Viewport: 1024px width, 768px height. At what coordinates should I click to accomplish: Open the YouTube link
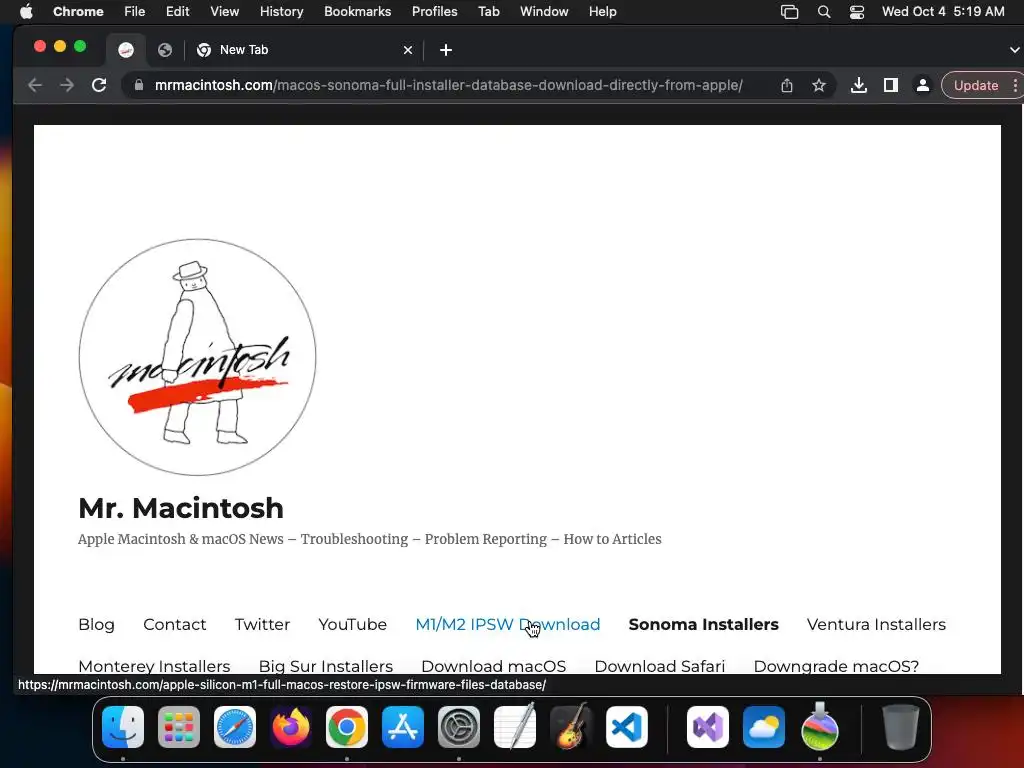(353, 624)
